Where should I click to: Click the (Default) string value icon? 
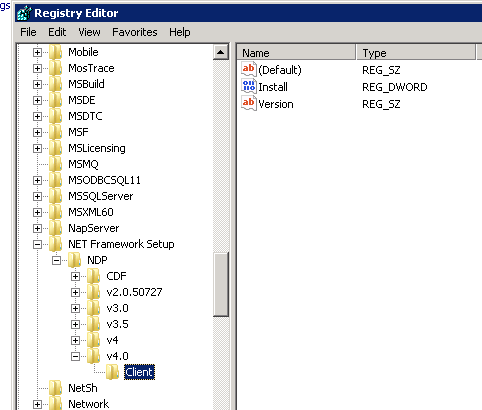pyautogui.click(x=249, y=69)
